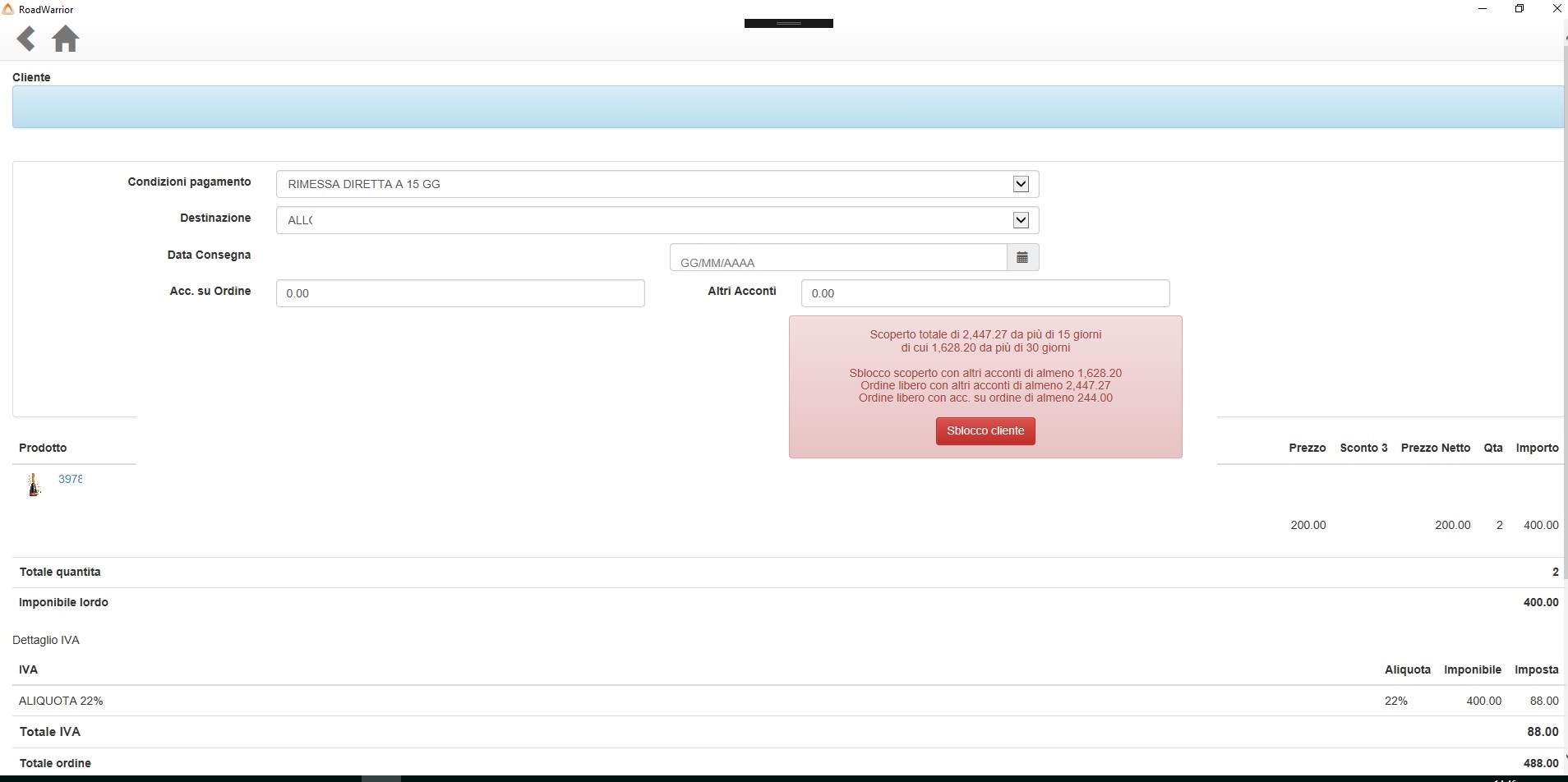Viewport: 1568px width, 782px height.
Task: Minimize the RoadWarrior window
Action: pyautogui.click(x=1483, y=9)
